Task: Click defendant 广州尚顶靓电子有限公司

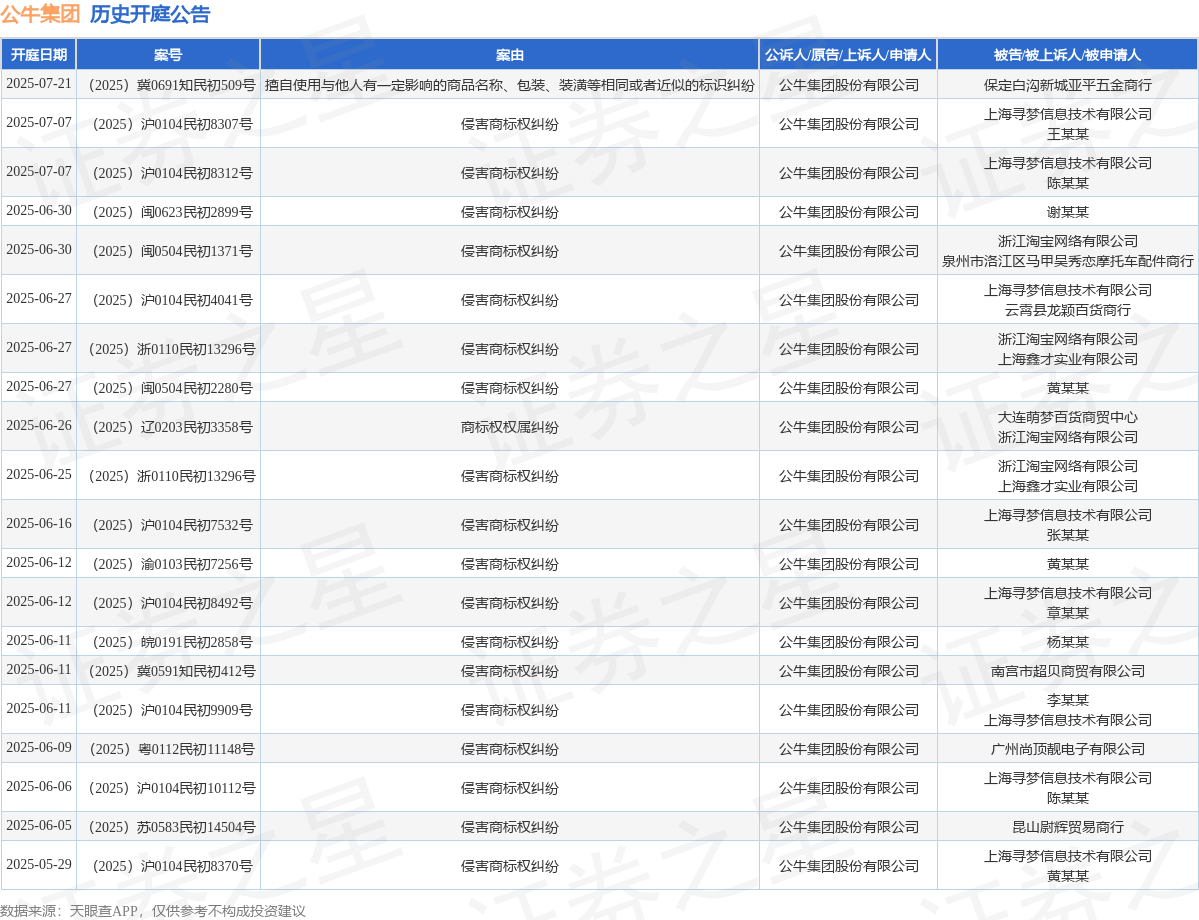Action: [x=1067, y=749]
